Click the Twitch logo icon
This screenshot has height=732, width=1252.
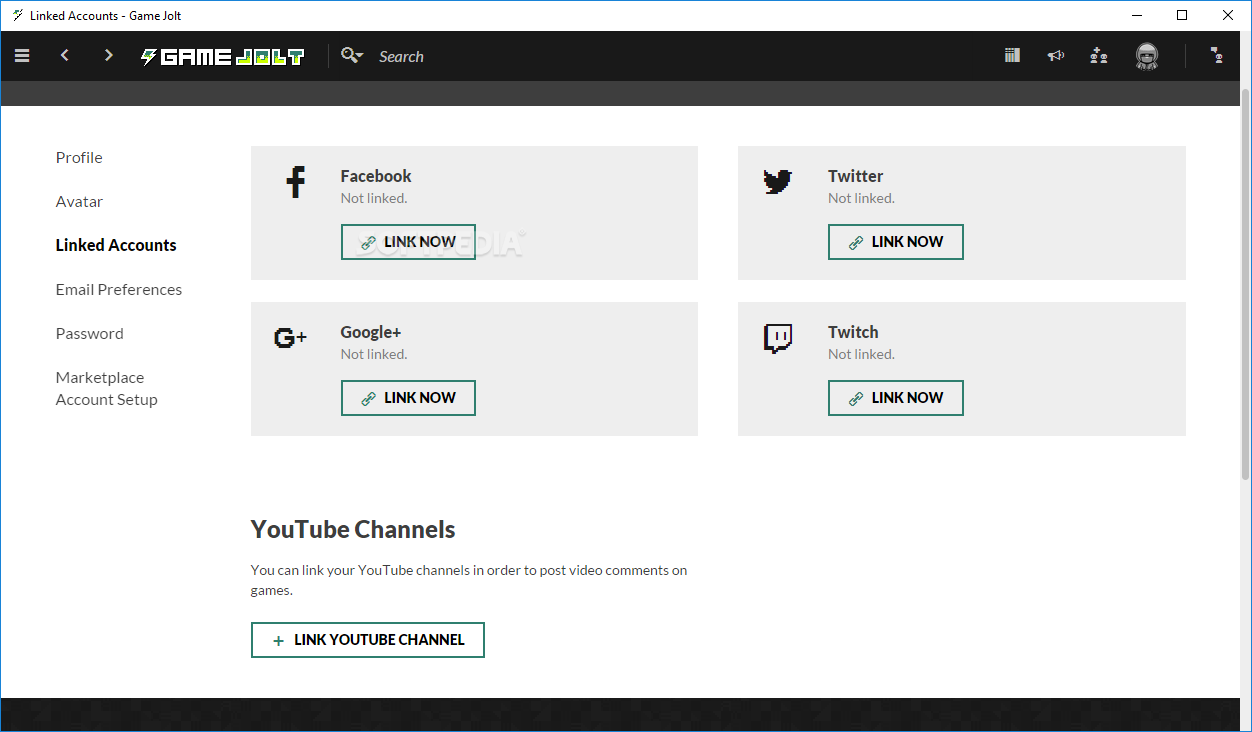(778, 338)
